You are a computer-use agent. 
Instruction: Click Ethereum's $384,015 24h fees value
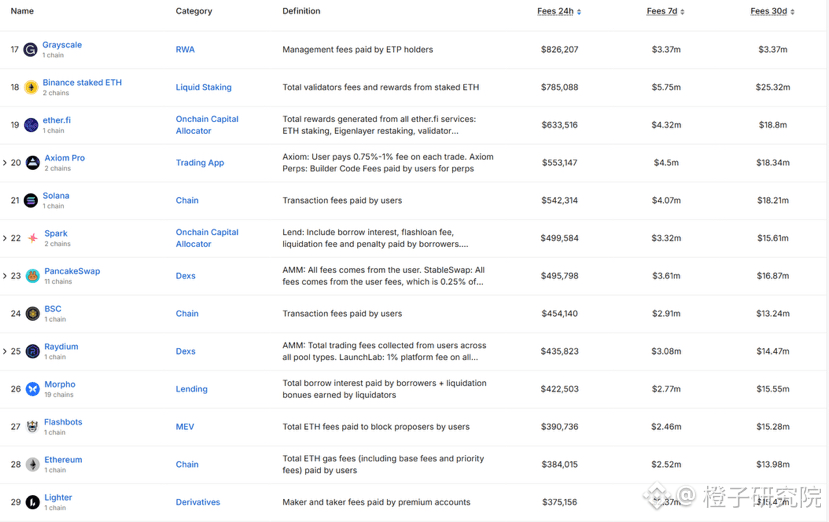point(559,464)
